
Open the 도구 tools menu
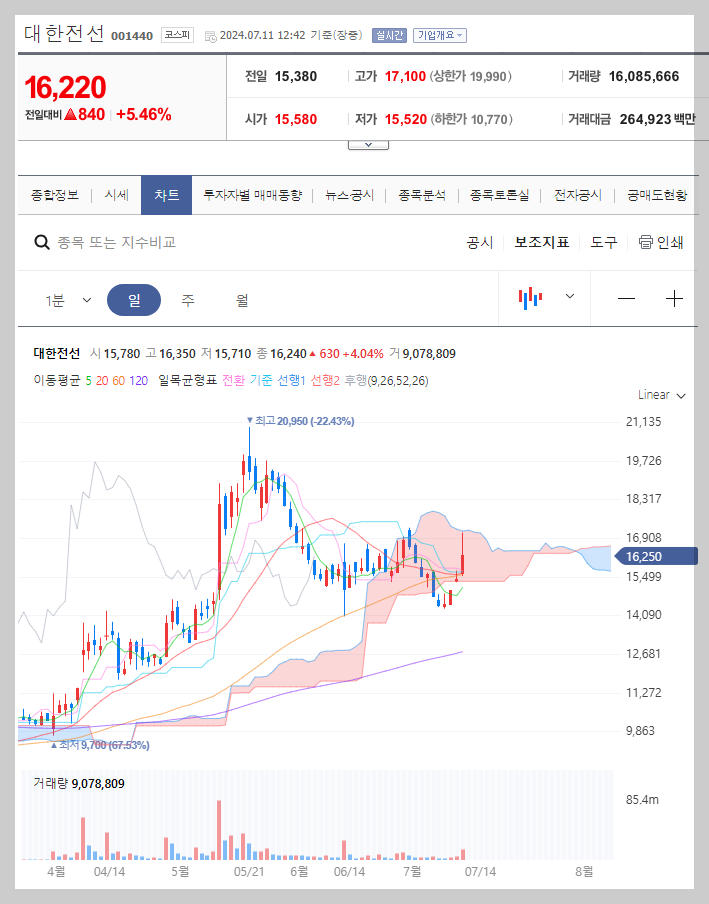click(603, 242)
